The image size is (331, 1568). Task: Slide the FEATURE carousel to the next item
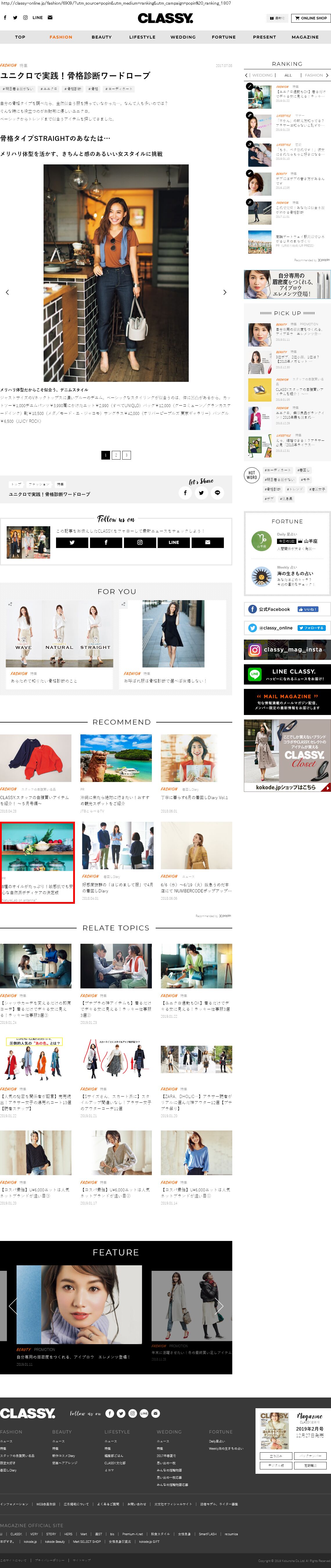pyautogui.click(x=220, y=1306)
